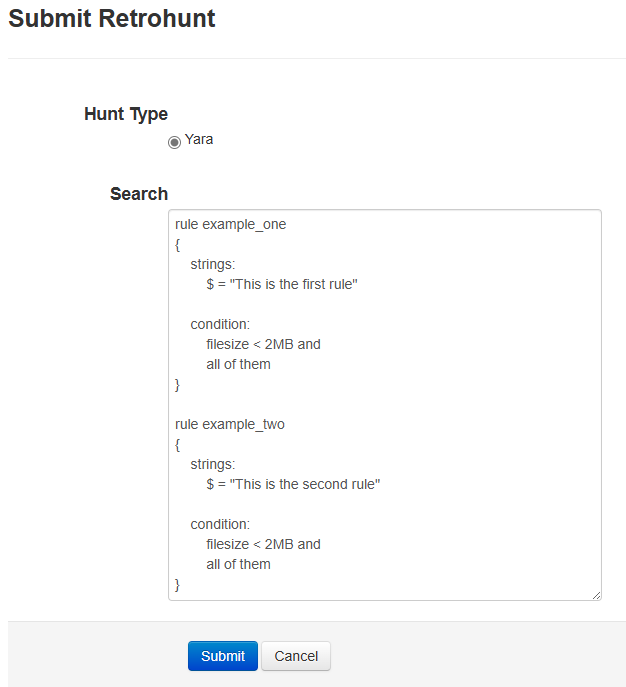The image size is (626, 687).
Task: Click the 'Yara' radio label text
Action: click(199, 139)
